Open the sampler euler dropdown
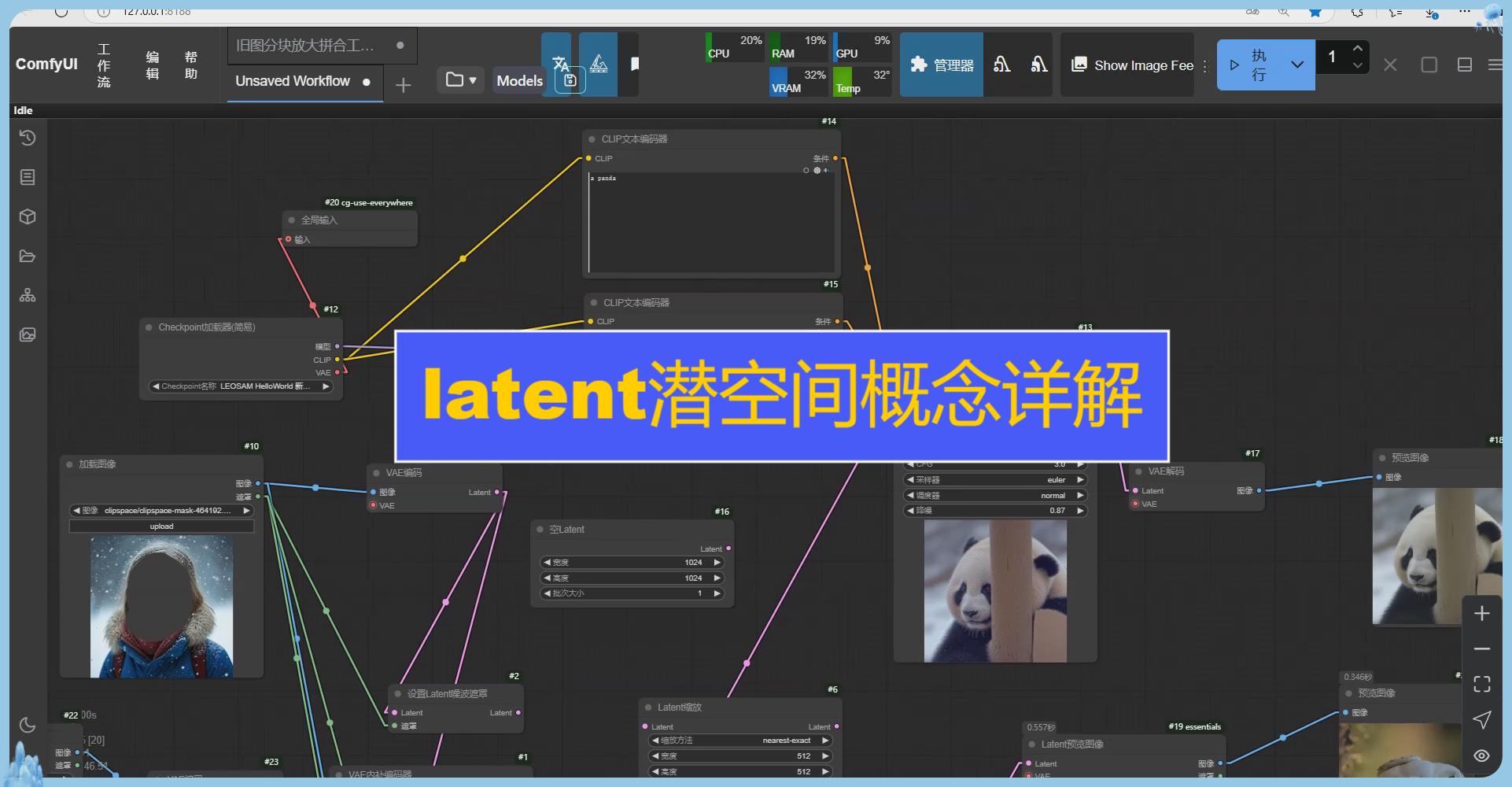The width and height of the screenshot is (1512, 787). point(995,479)
